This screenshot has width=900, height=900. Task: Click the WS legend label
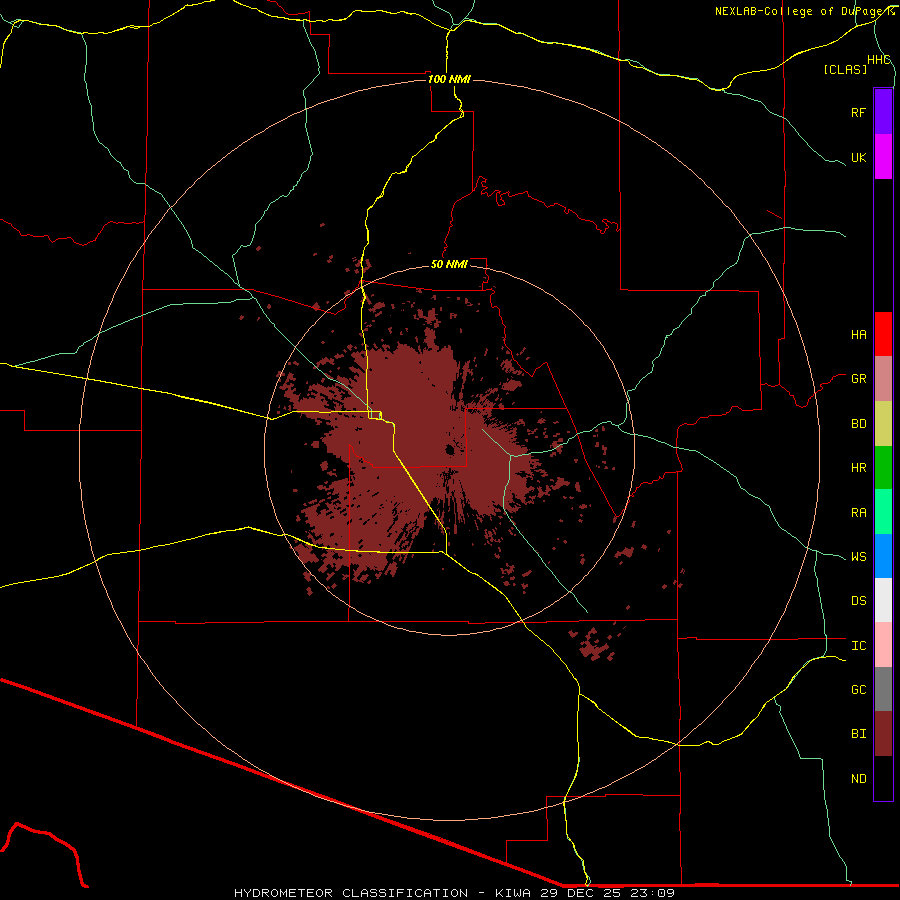[858, 557]
